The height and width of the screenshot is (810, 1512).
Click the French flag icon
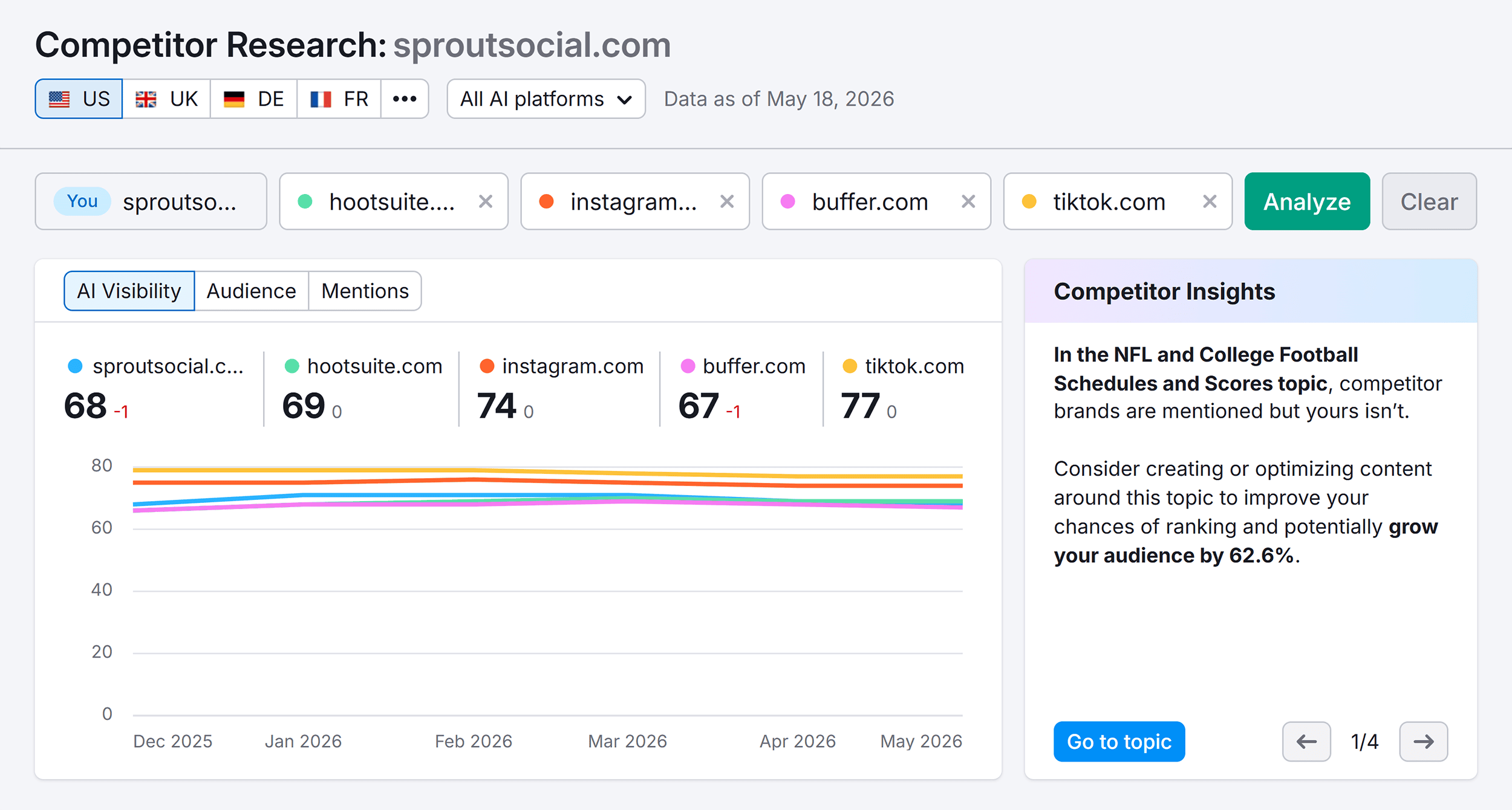click(321, 99)
